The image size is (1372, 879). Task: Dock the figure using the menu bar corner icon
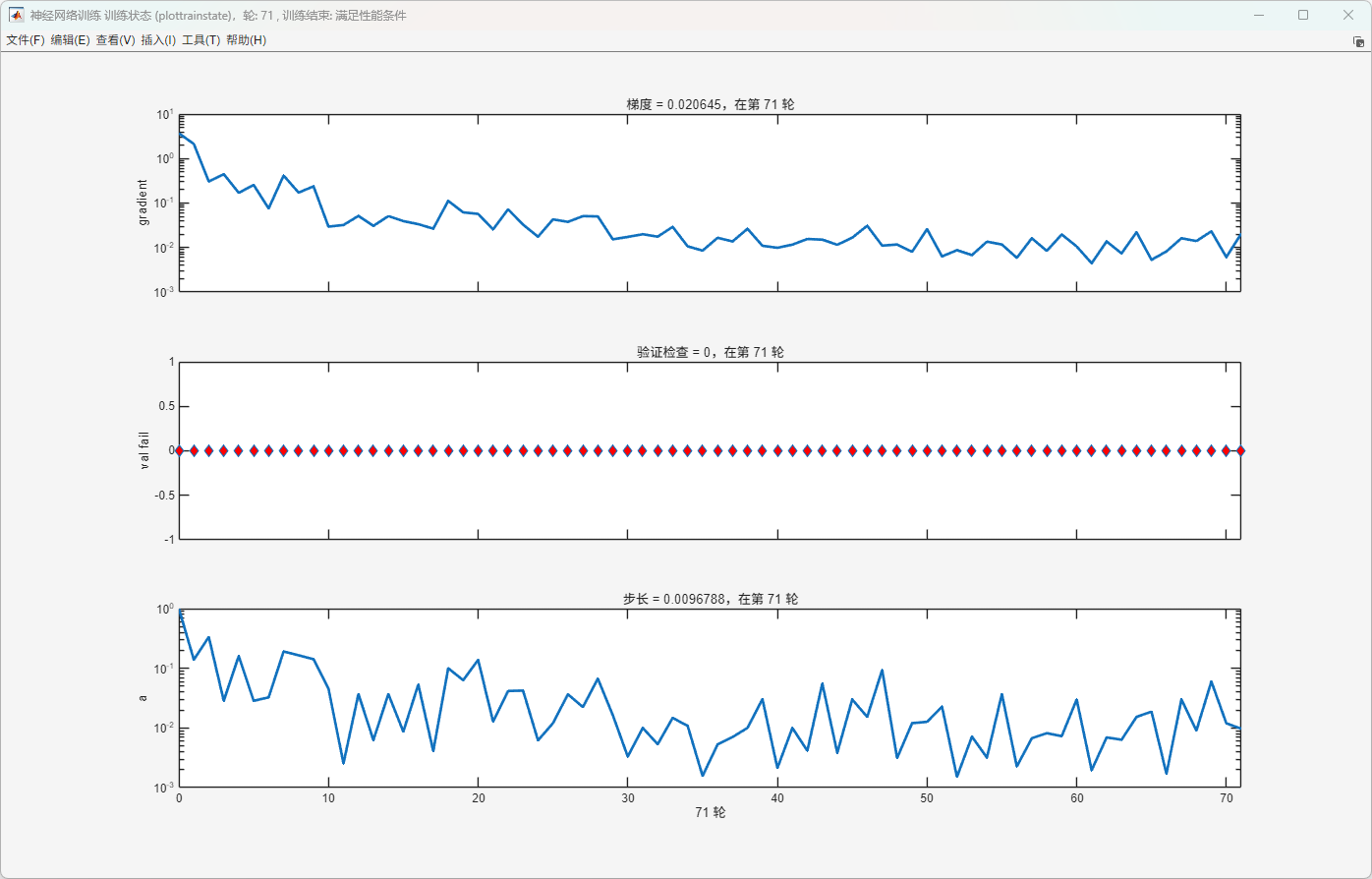1358,41
